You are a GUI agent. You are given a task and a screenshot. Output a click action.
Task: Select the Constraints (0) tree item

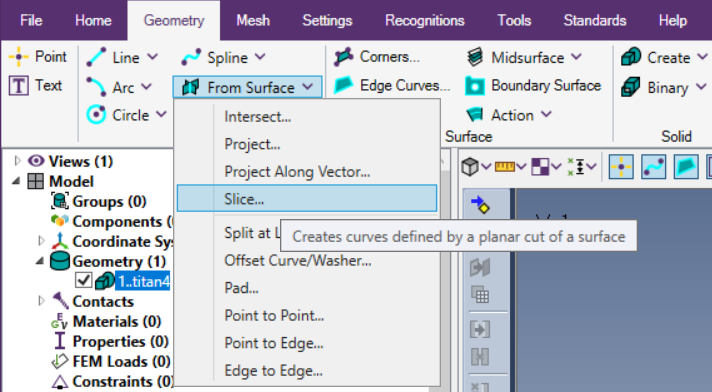click(x=123, y=381)
